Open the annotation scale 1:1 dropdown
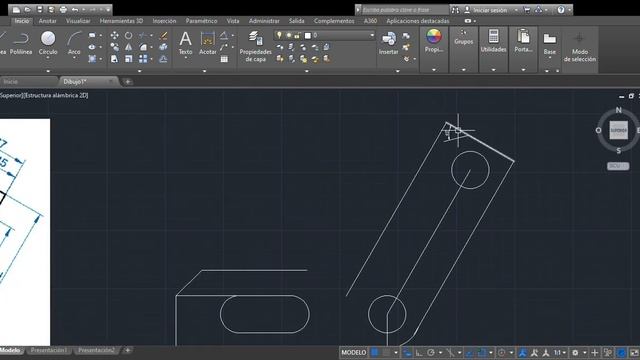The image size is (640, 360). (564, 352)
